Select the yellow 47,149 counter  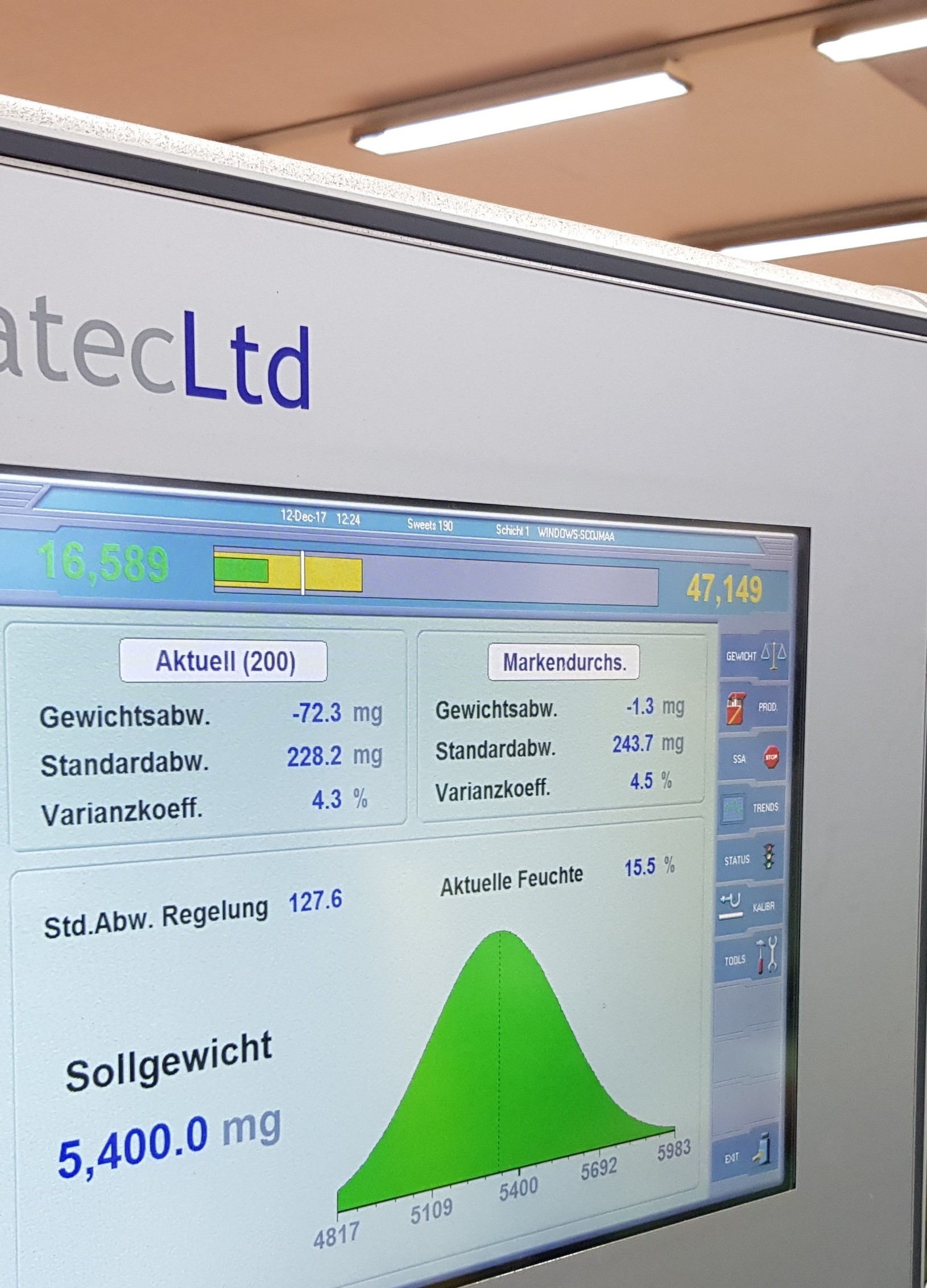coord(723,588)
